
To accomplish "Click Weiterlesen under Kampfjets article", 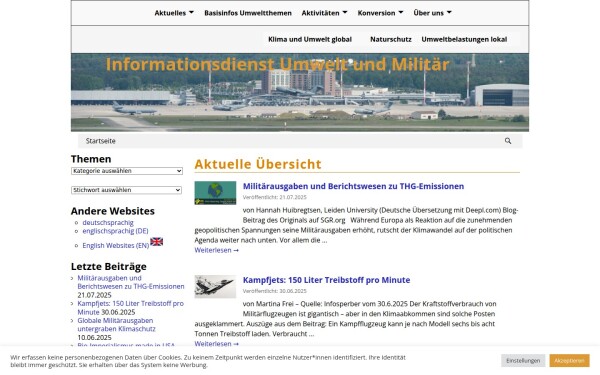I will (x=217, y=344).
